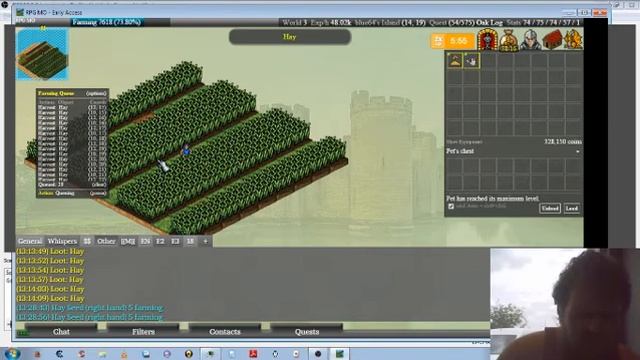640x360 pixels.
Task: Click the 328,150 coins text
Action: tap(562, 141)
